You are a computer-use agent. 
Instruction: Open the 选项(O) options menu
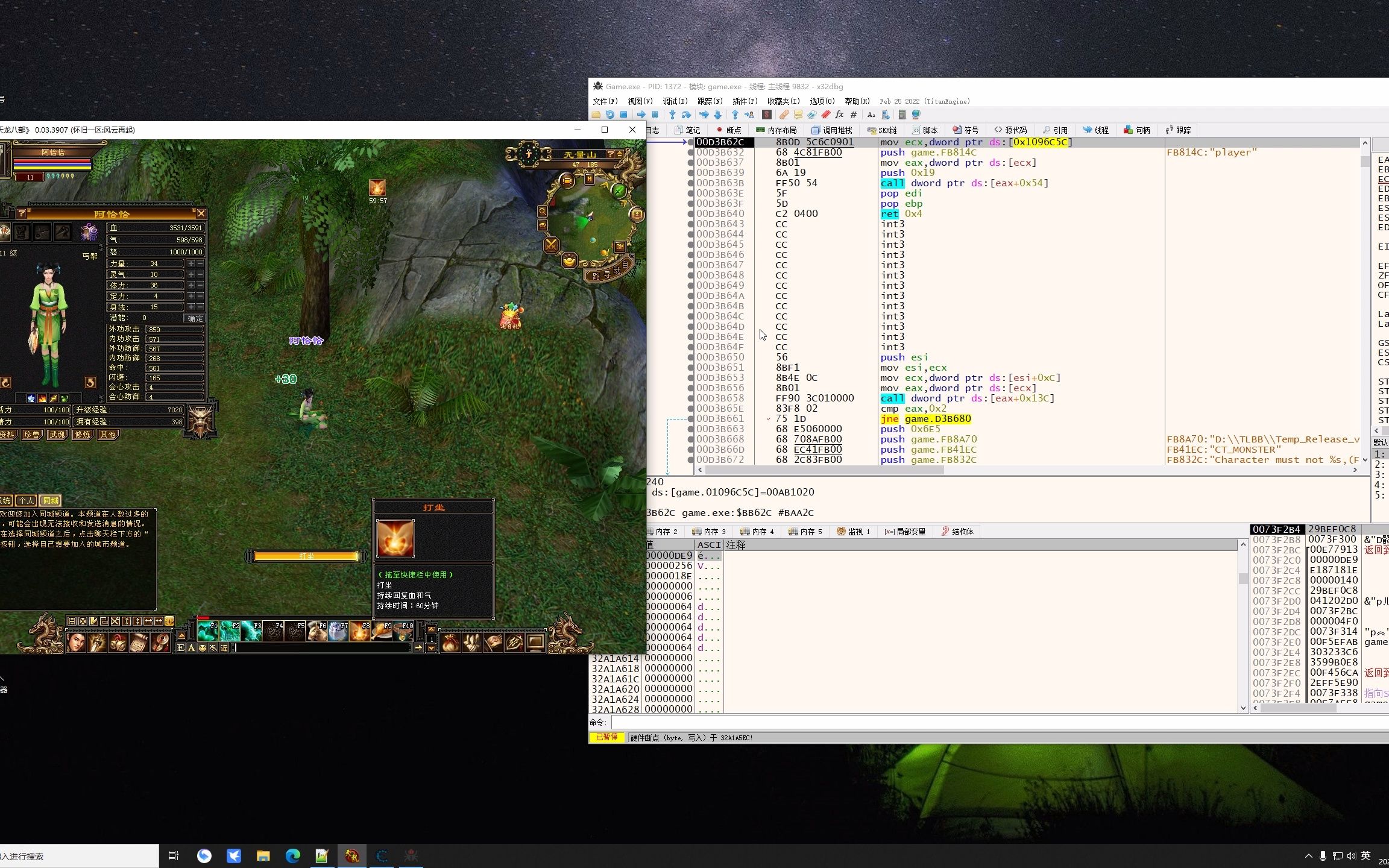[822, 101]
